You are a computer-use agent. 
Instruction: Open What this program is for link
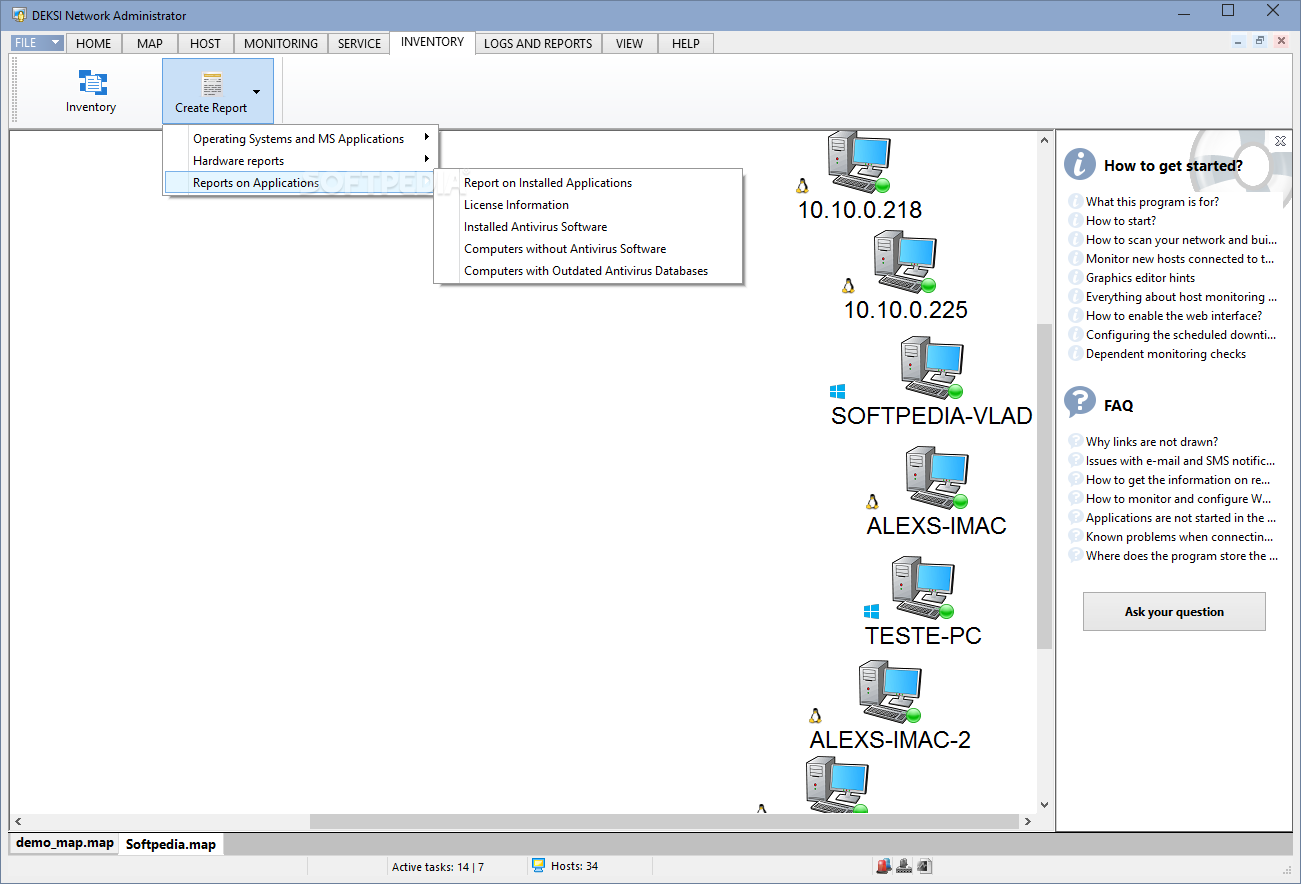[x=1152, y=202]
